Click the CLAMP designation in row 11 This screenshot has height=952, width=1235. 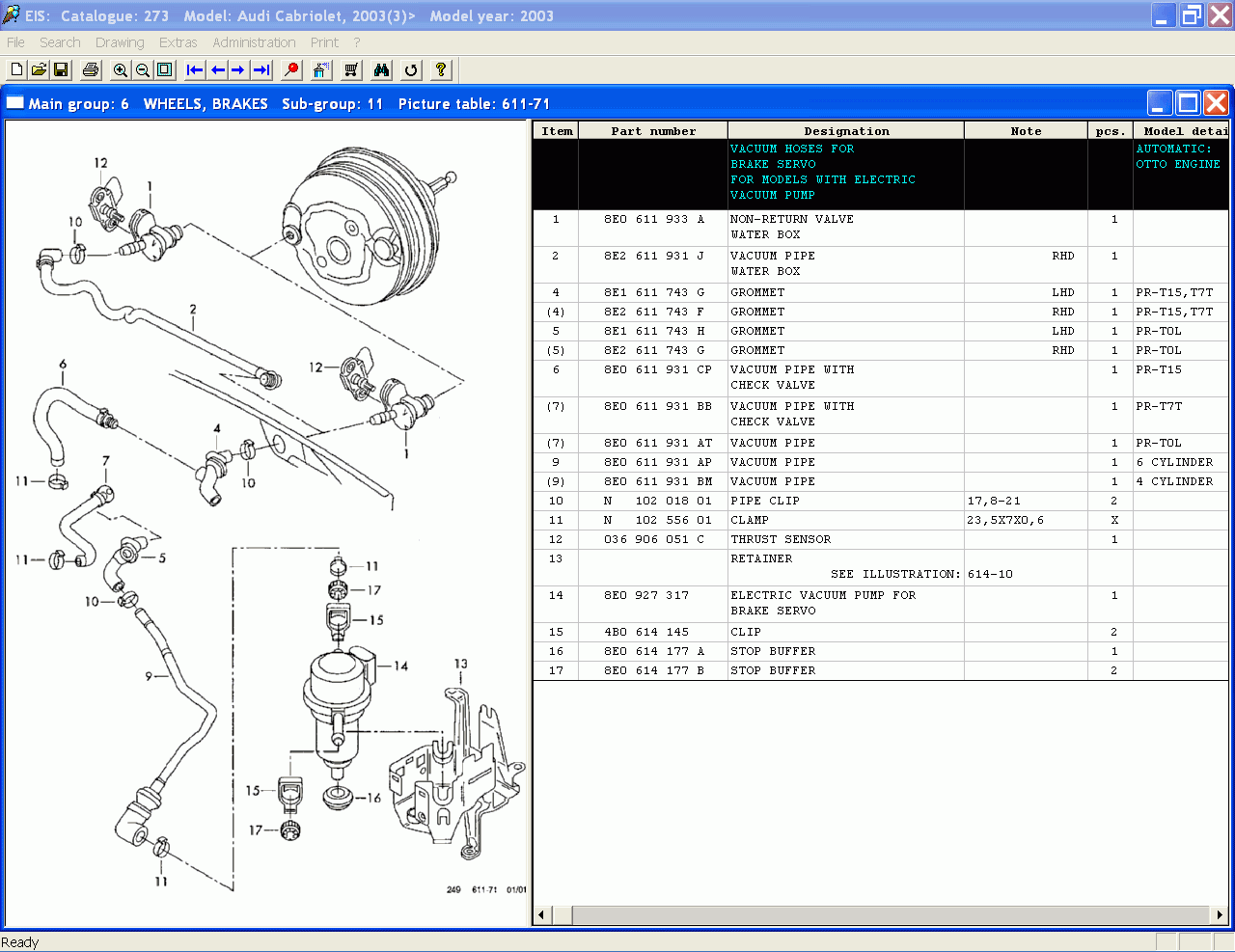click(750, 520)
